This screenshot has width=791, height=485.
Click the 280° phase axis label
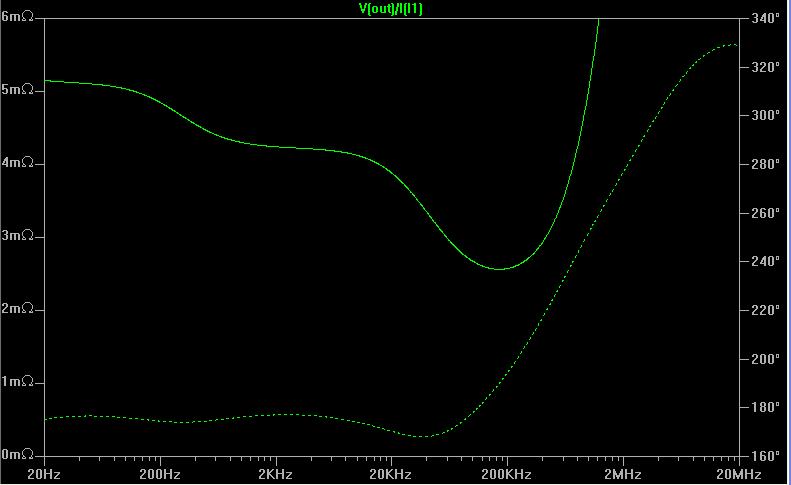pyautogui.click(x=766, y=165)
